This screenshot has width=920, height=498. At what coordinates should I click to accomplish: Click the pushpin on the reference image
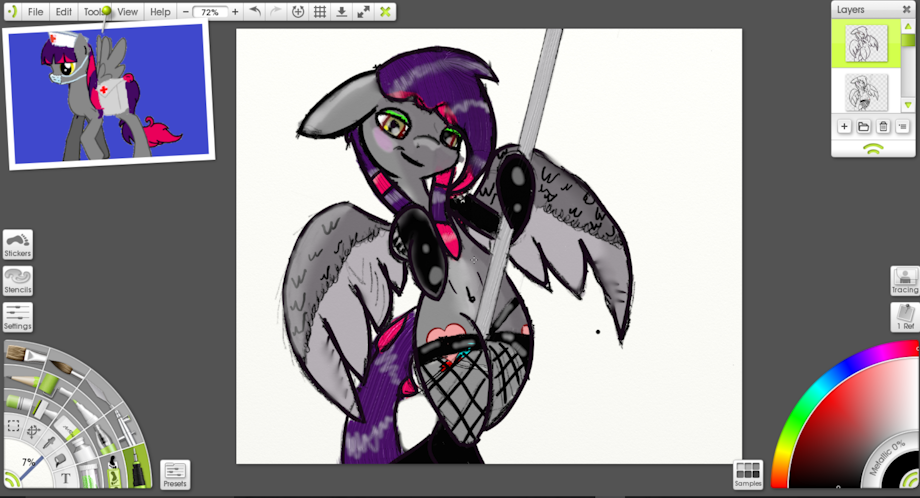click(x=106, y=11)
